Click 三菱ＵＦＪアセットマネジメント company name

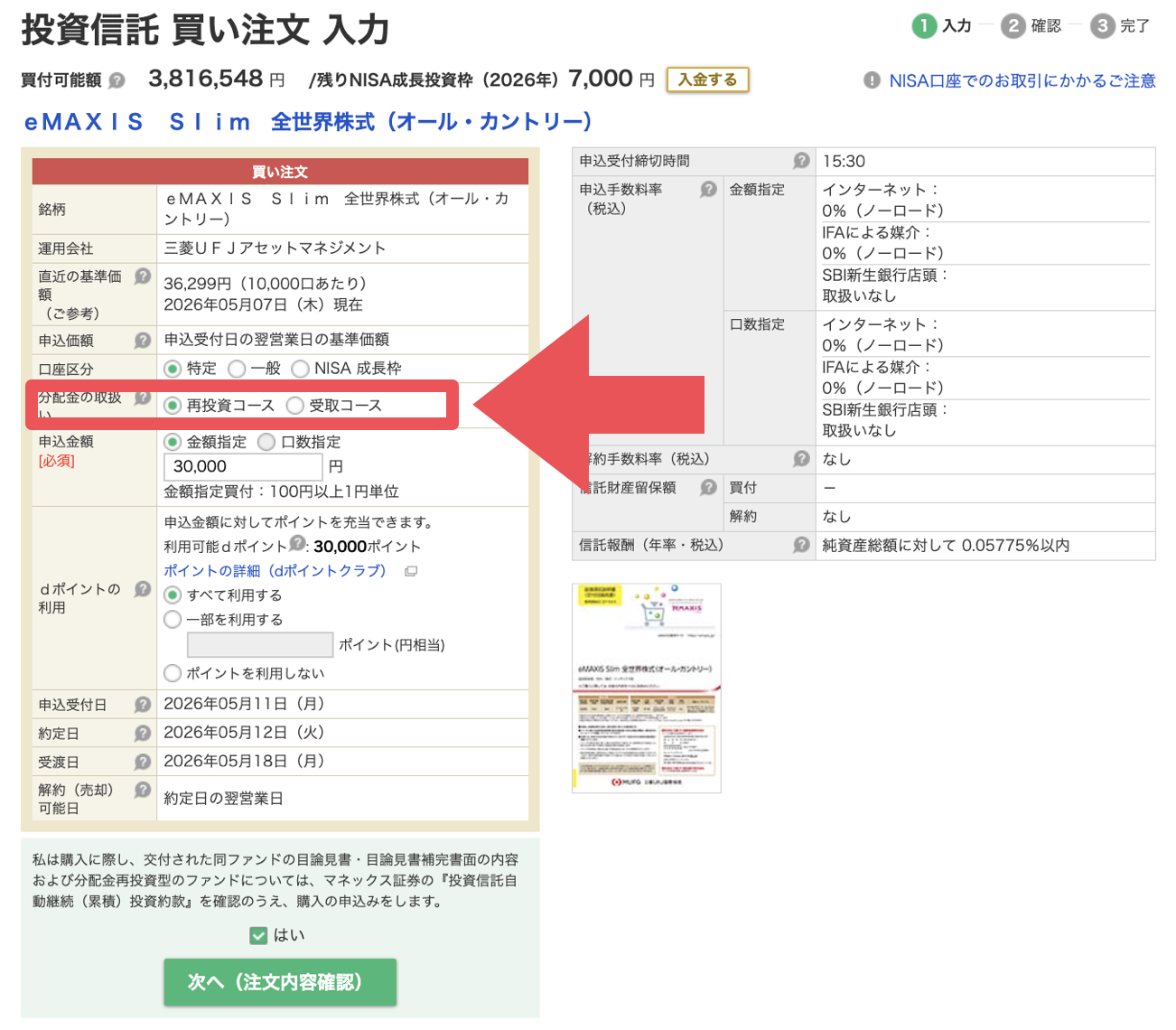pos(275,248)
